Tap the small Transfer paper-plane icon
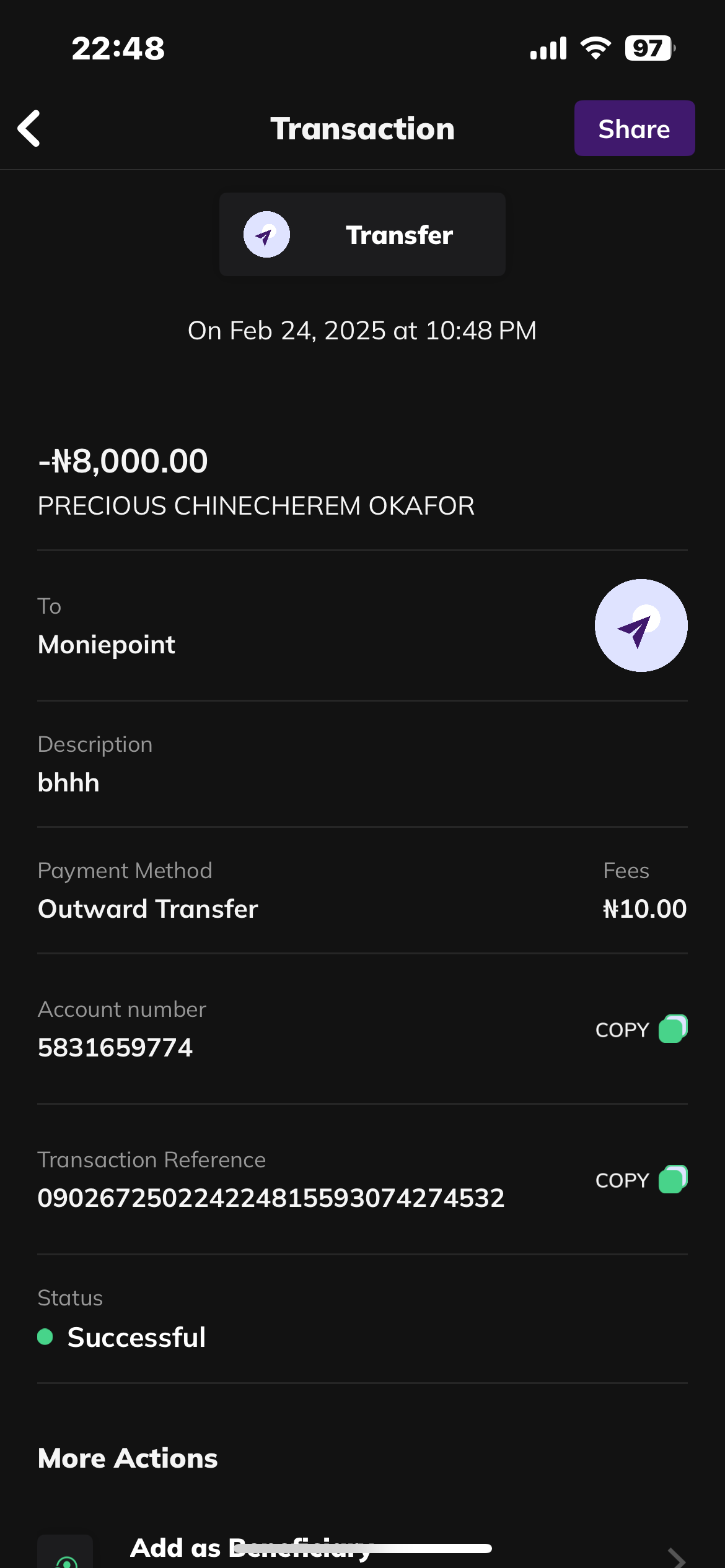The width and height of the screenshot is (725, 1568). pos(266,235)
